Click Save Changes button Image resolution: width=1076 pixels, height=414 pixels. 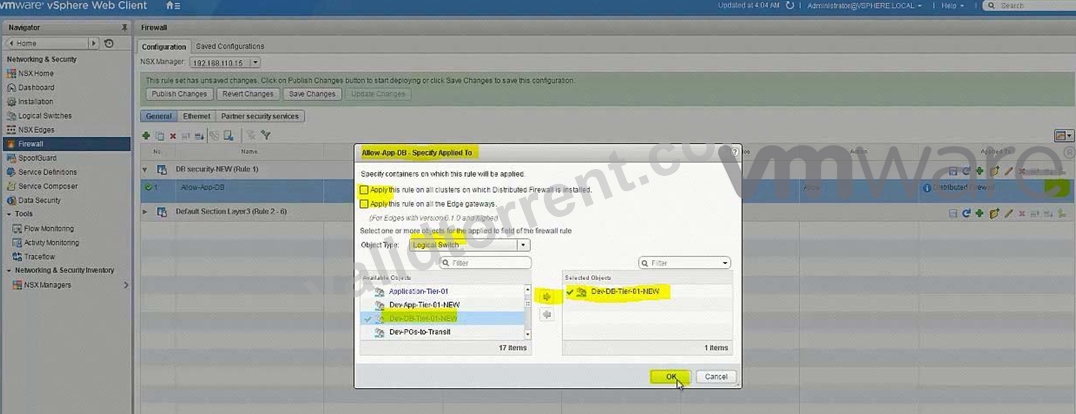tap(312, 94)
